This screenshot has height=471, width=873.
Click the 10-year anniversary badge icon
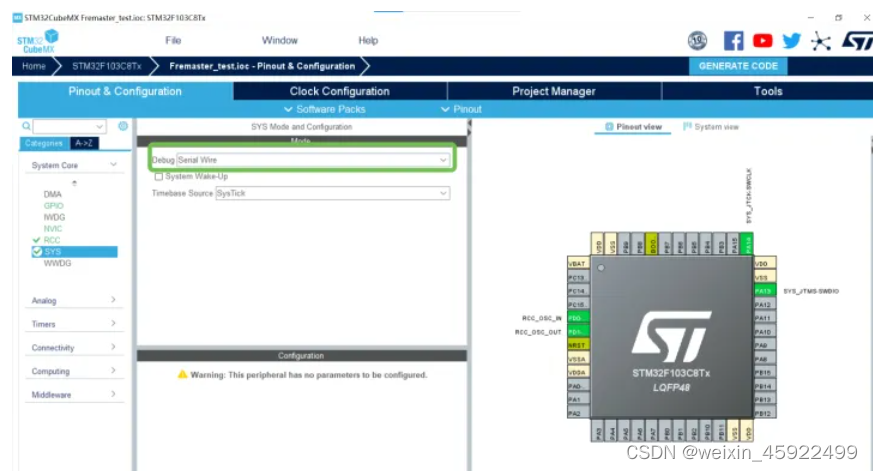point(697,40)
